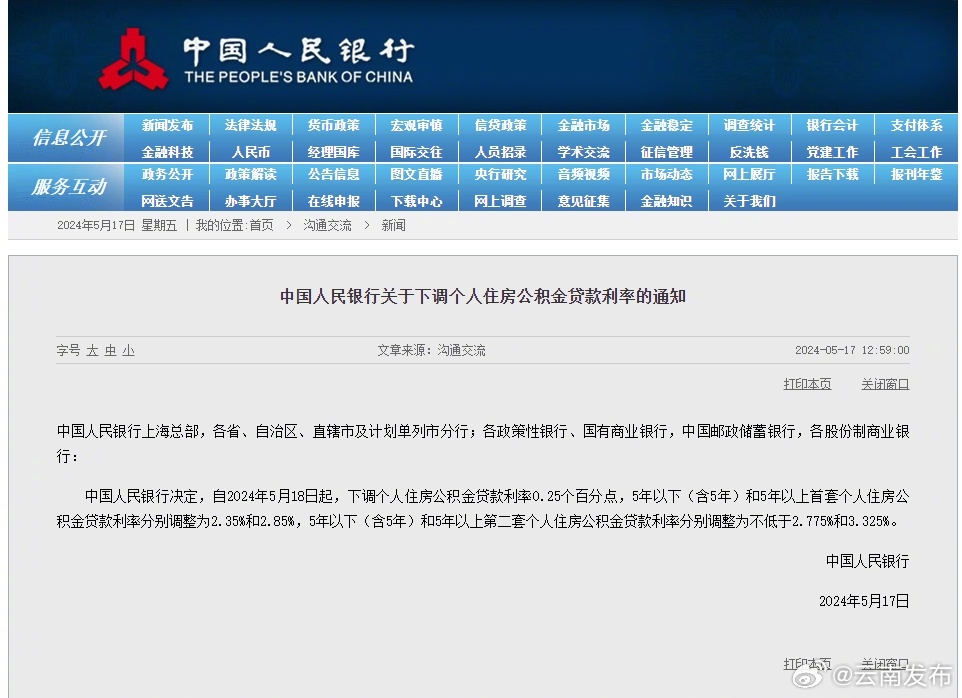Open 货币政策 menu item
962x698 pixels.
click(333, 125)
